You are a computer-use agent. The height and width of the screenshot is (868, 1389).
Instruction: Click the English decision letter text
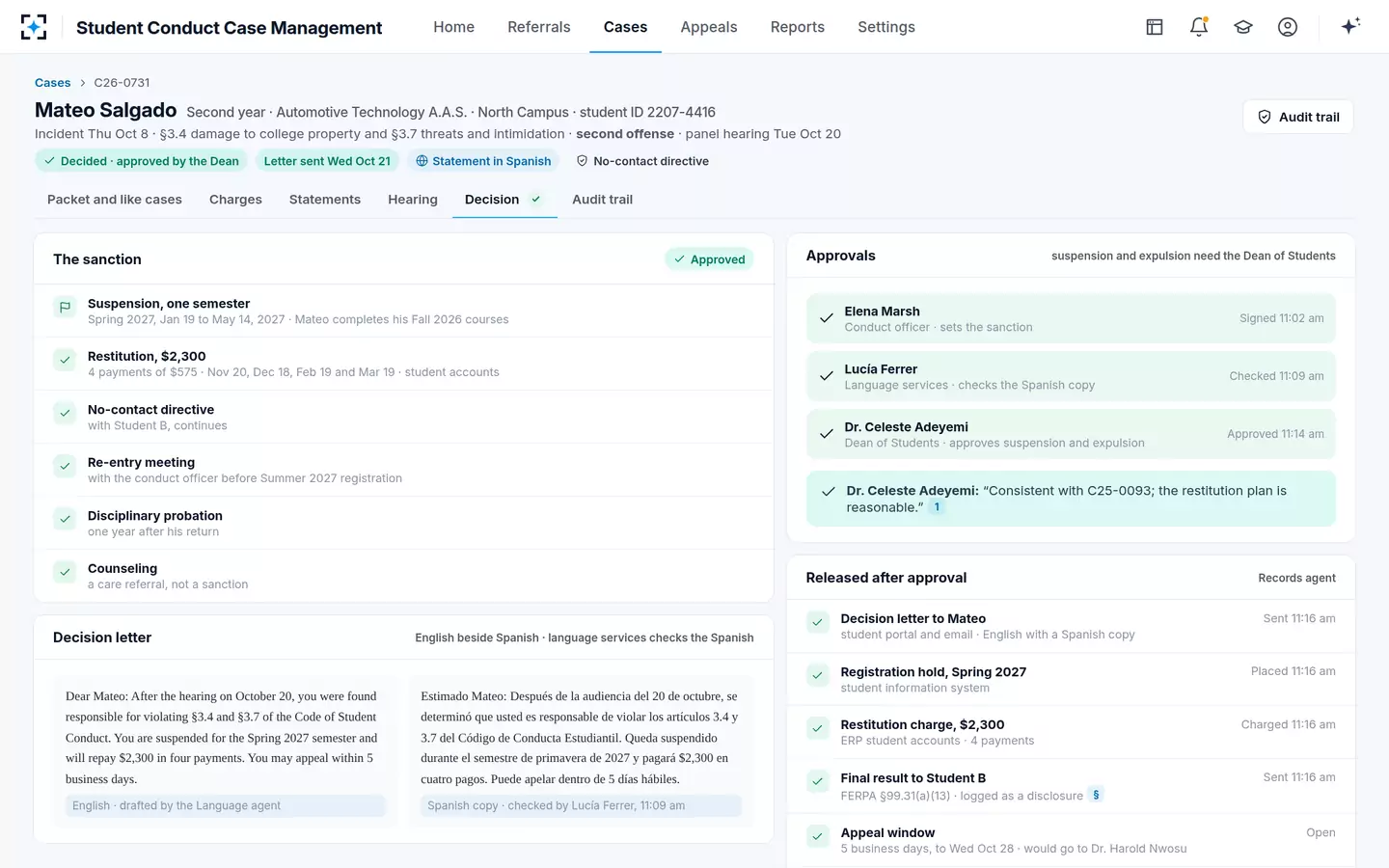coord(222,738)
